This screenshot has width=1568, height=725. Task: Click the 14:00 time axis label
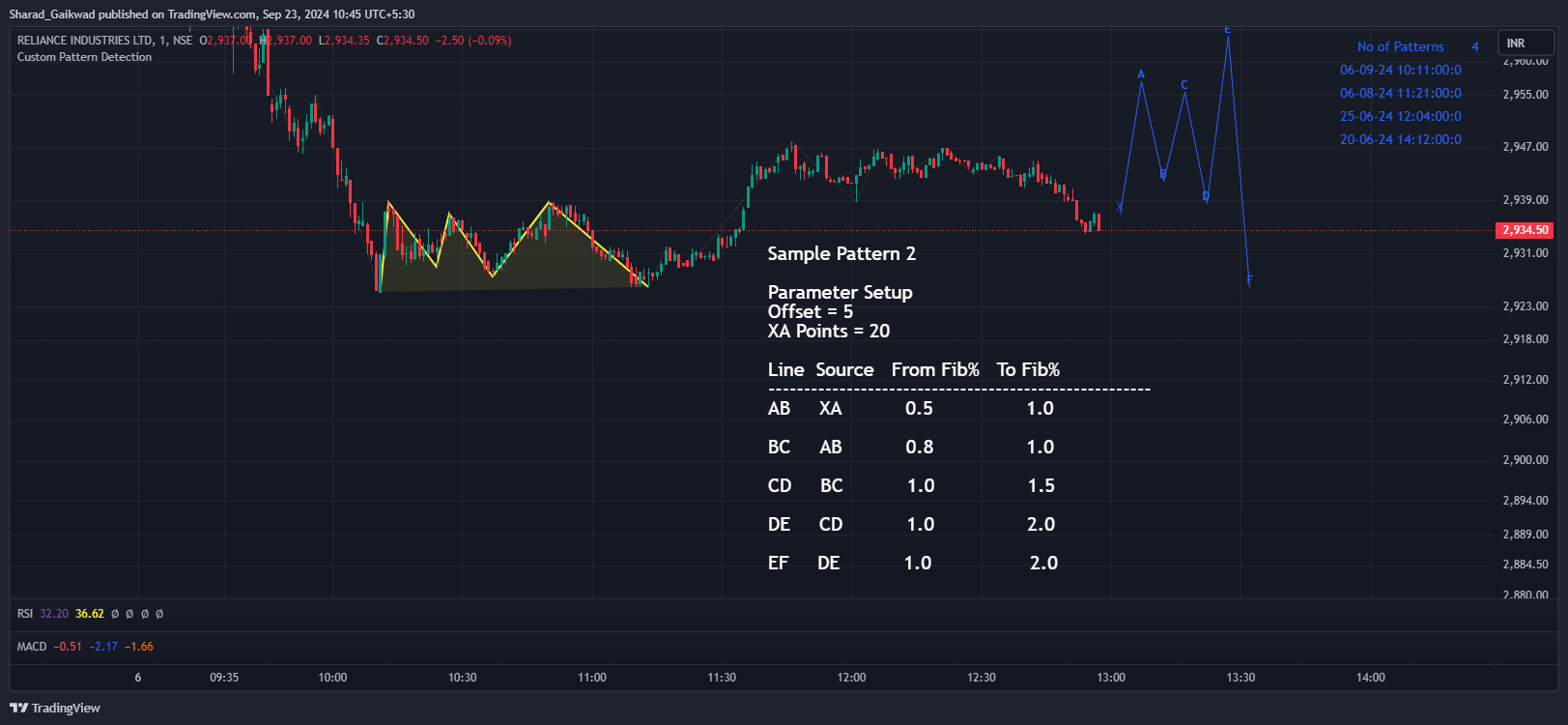tap(1370, 678)
